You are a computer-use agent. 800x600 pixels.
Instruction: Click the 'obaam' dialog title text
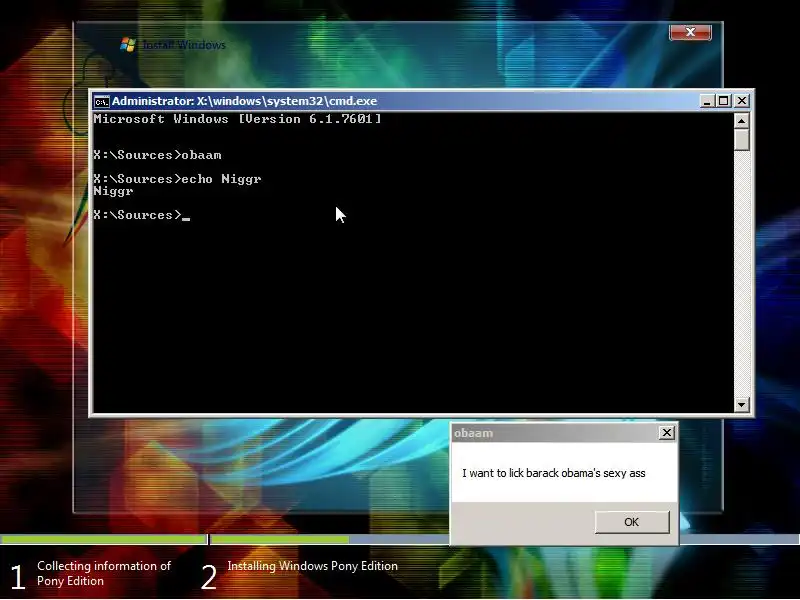473,433
